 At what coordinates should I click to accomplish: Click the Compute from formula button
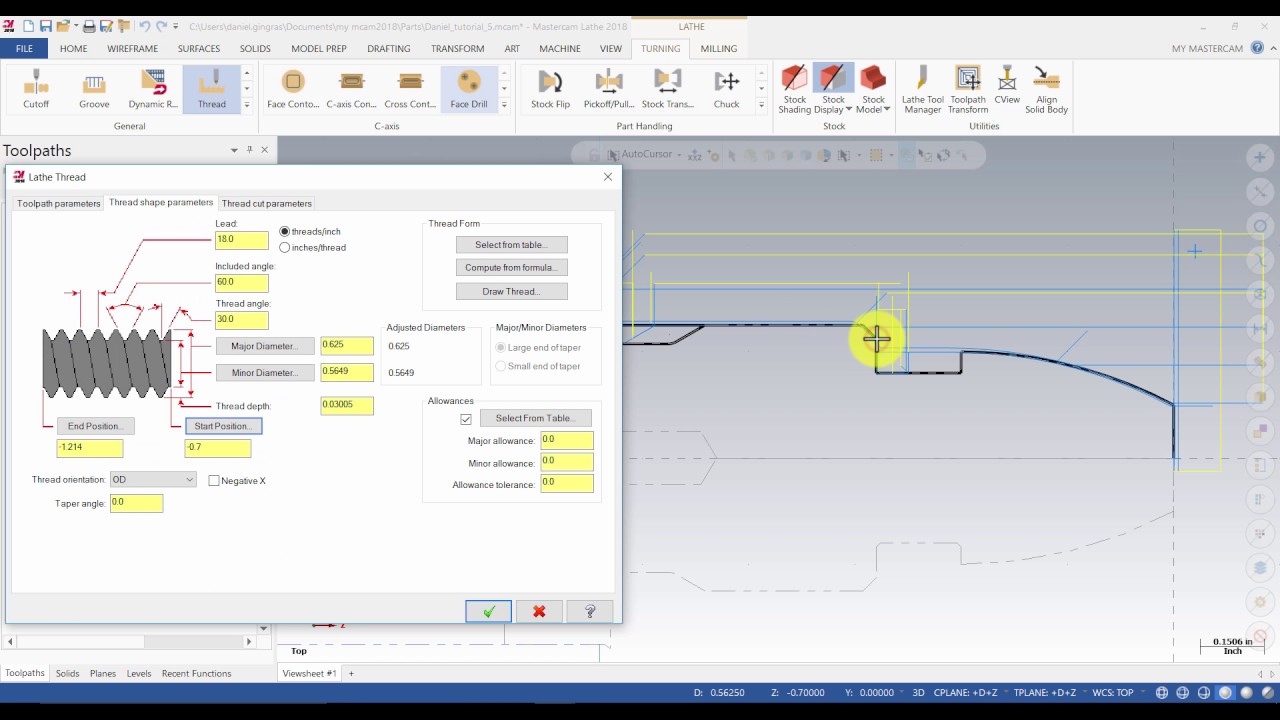point(511,267)
